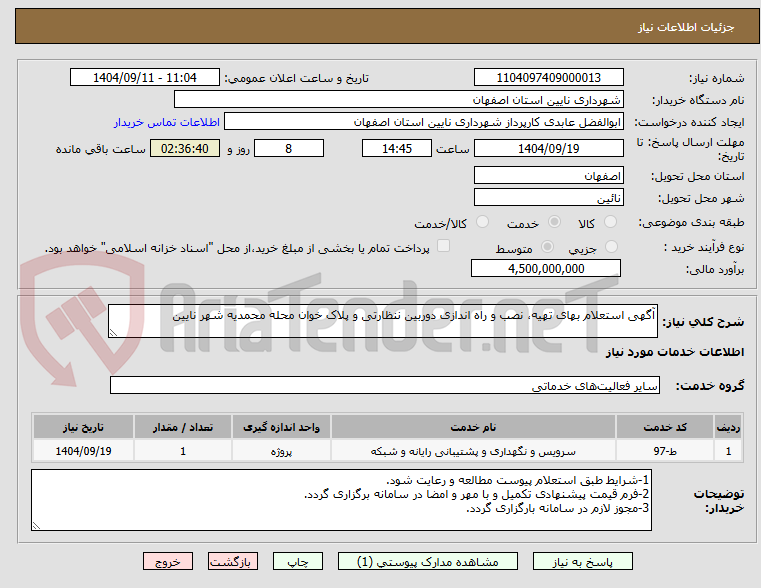Click the deadline date field 1404/09/19
This screenshot has height=588, width=761.
[x=548, y=148]
